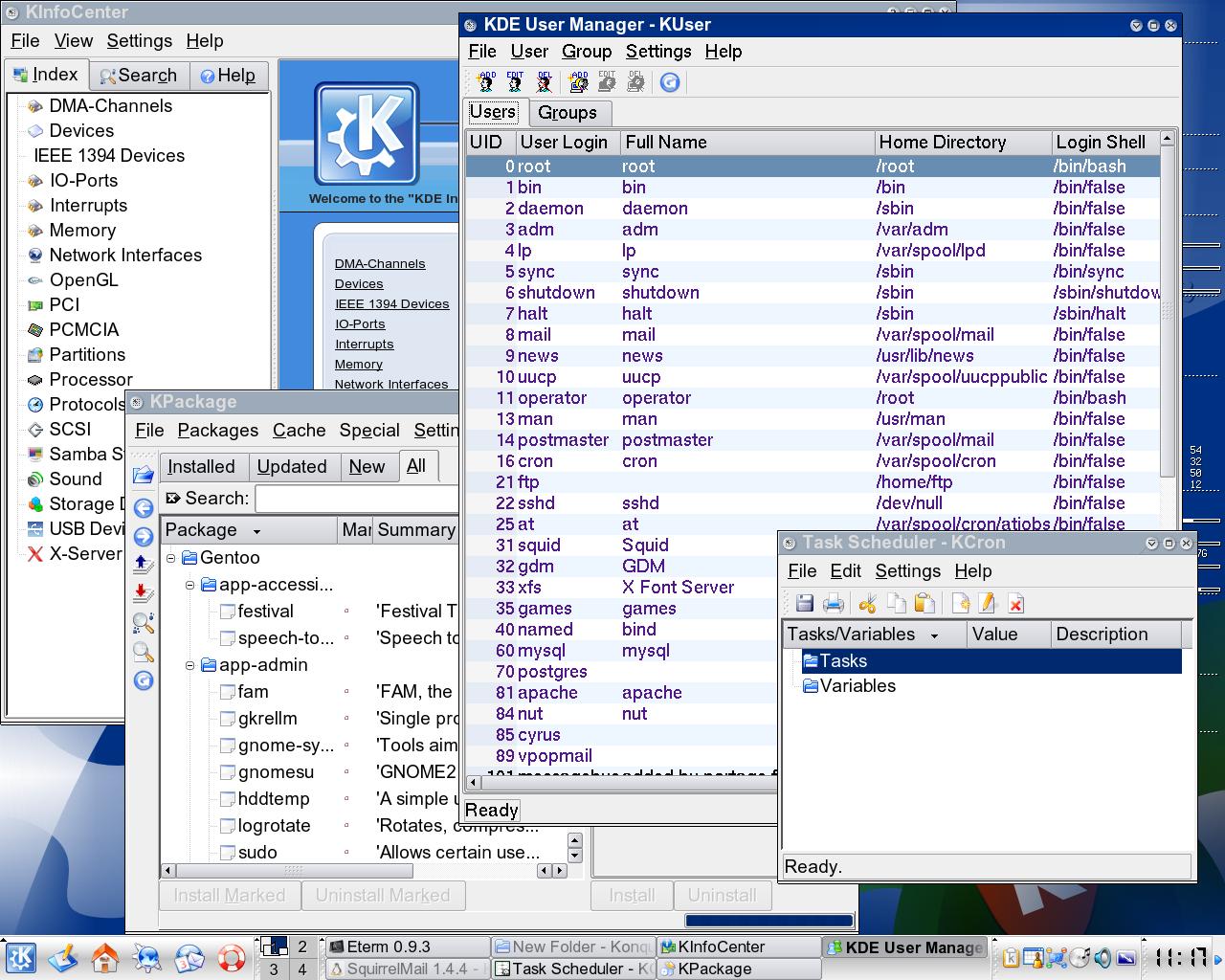The image size is (1225, 980).
Task: Click the volume speaker icon in system tray
Action: click(x=1102, y=957)
